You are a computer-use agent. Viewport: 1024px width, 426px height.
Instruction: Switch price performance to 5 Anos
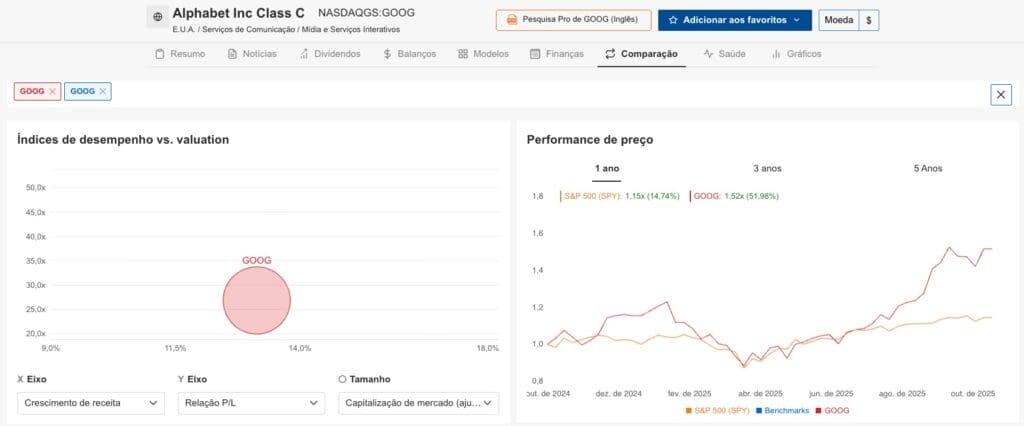click(928, 169)
